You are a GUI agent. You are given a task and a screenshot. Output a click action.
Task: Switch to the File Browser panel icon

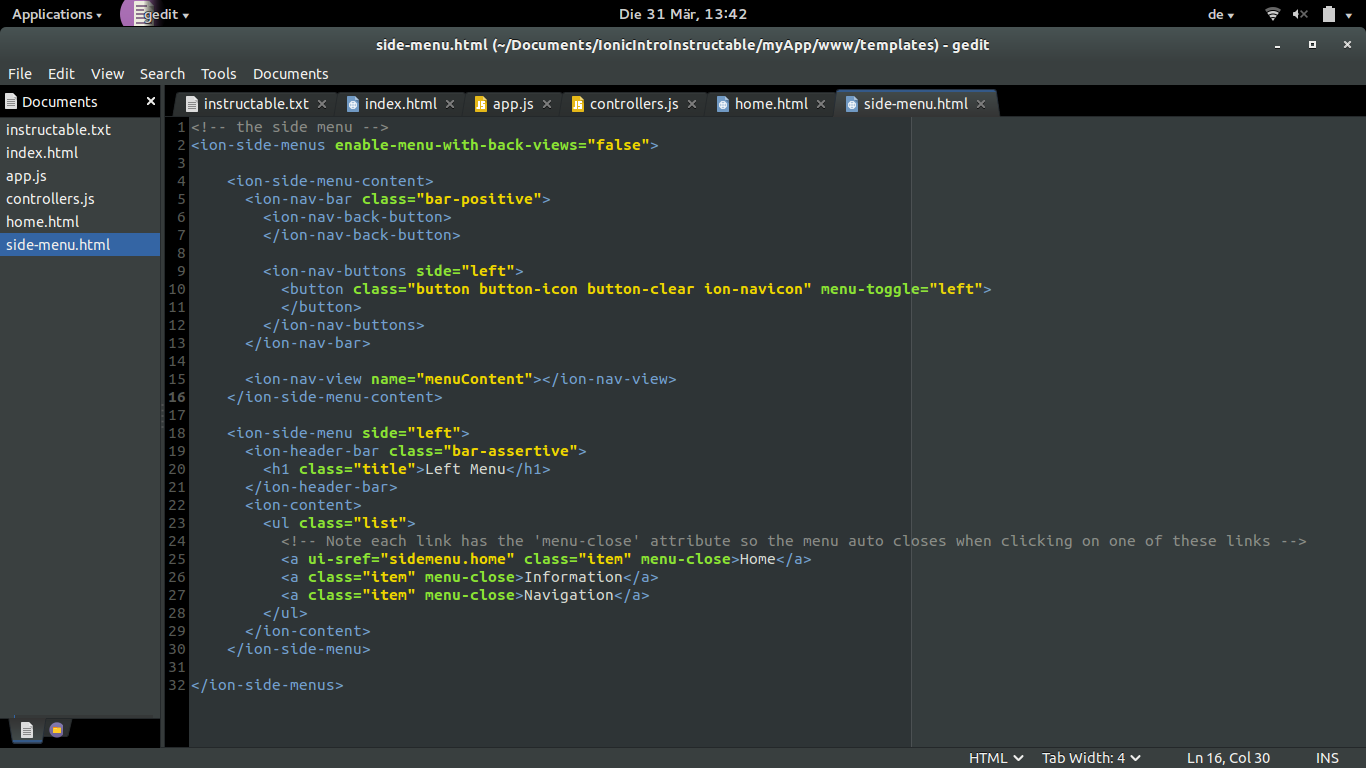click(56, 730)
